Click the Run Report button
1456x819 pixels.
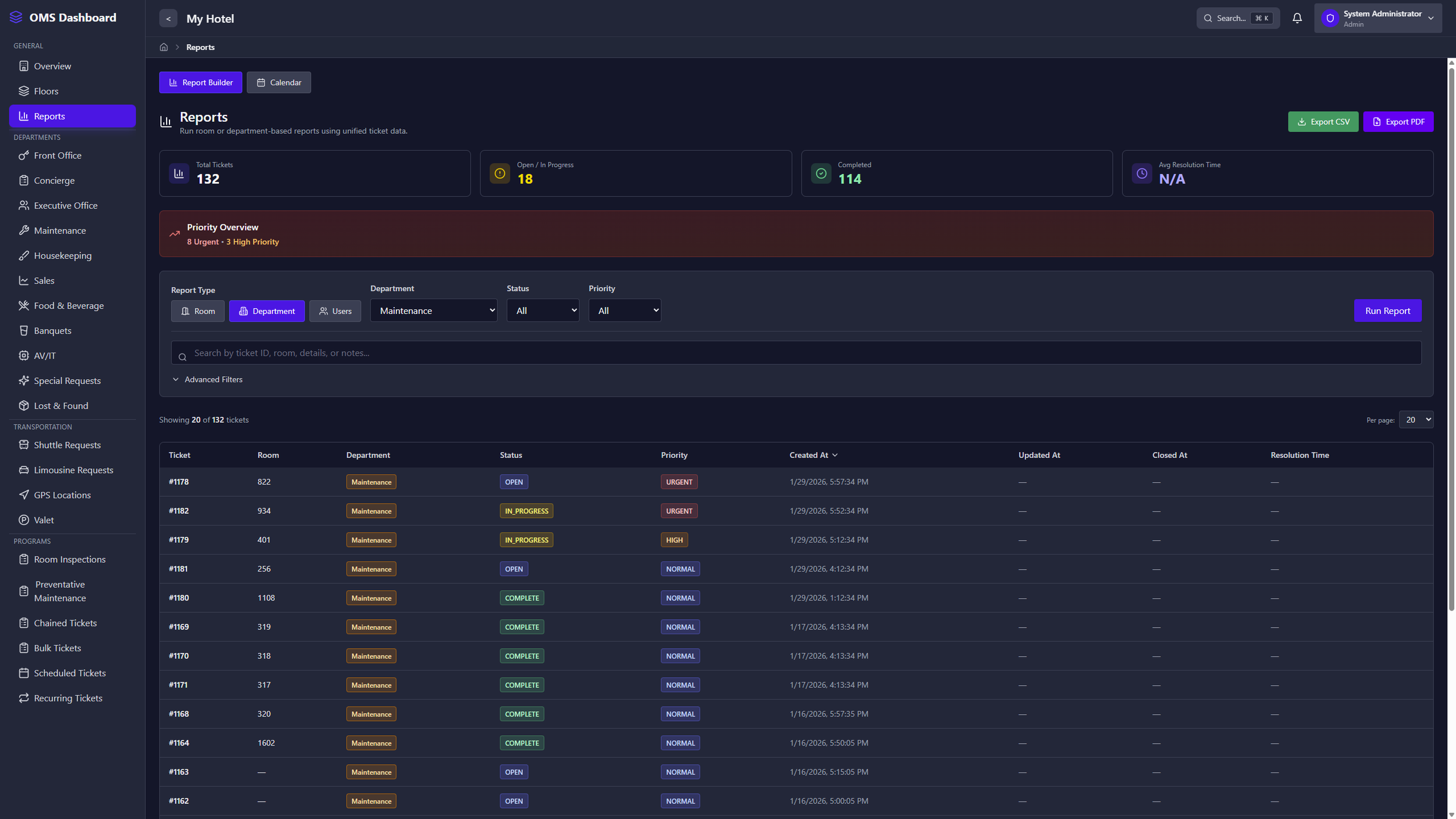coord(1387,310)
